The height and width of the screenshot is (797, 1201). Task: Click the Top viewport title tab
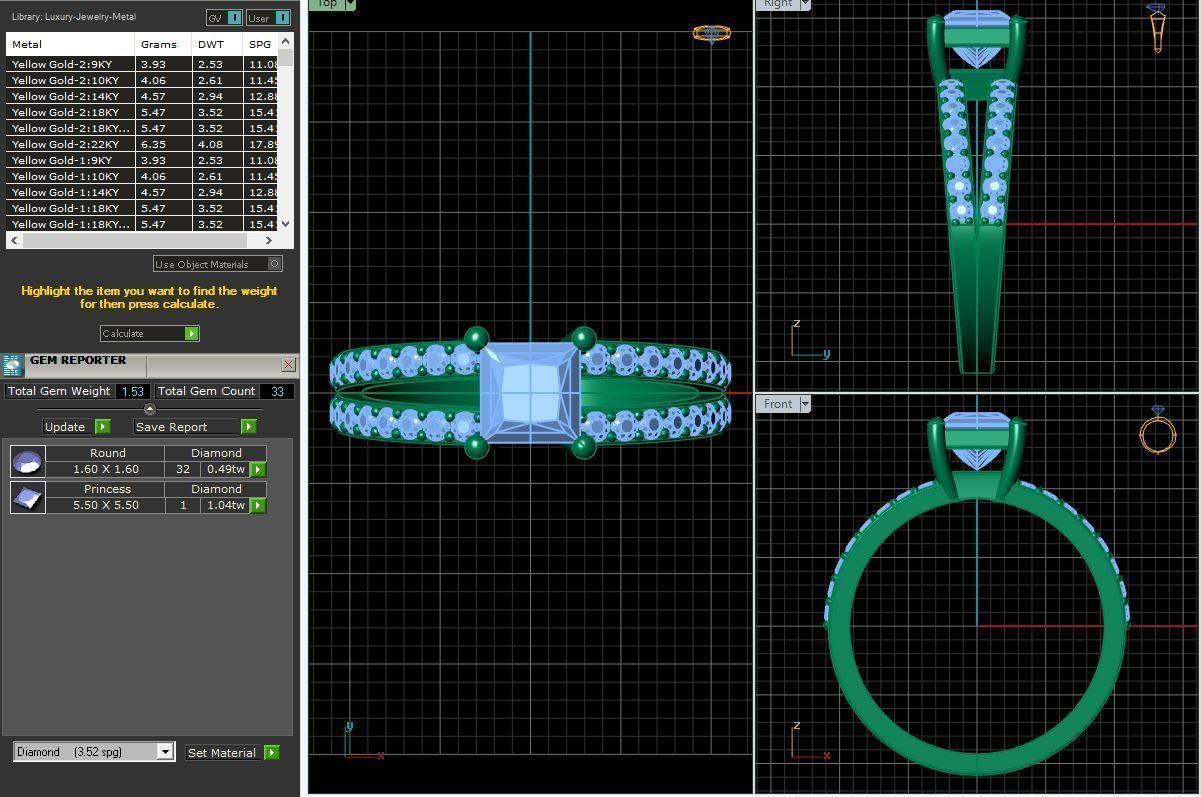(326, 4)
